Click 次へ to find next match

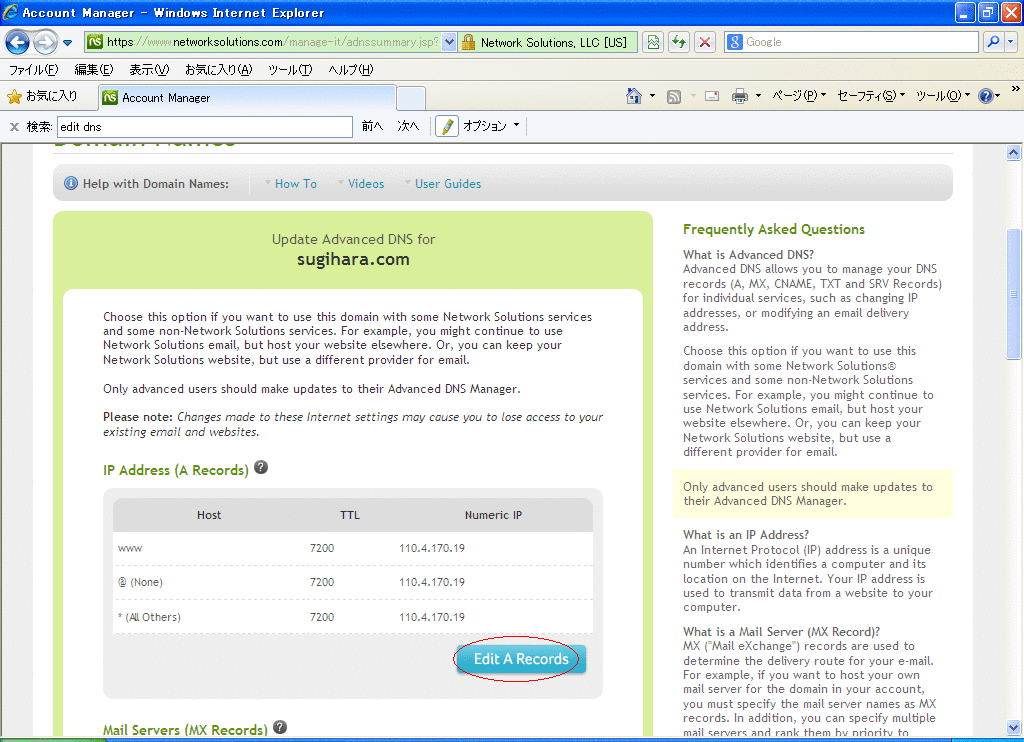pos(408,126)
